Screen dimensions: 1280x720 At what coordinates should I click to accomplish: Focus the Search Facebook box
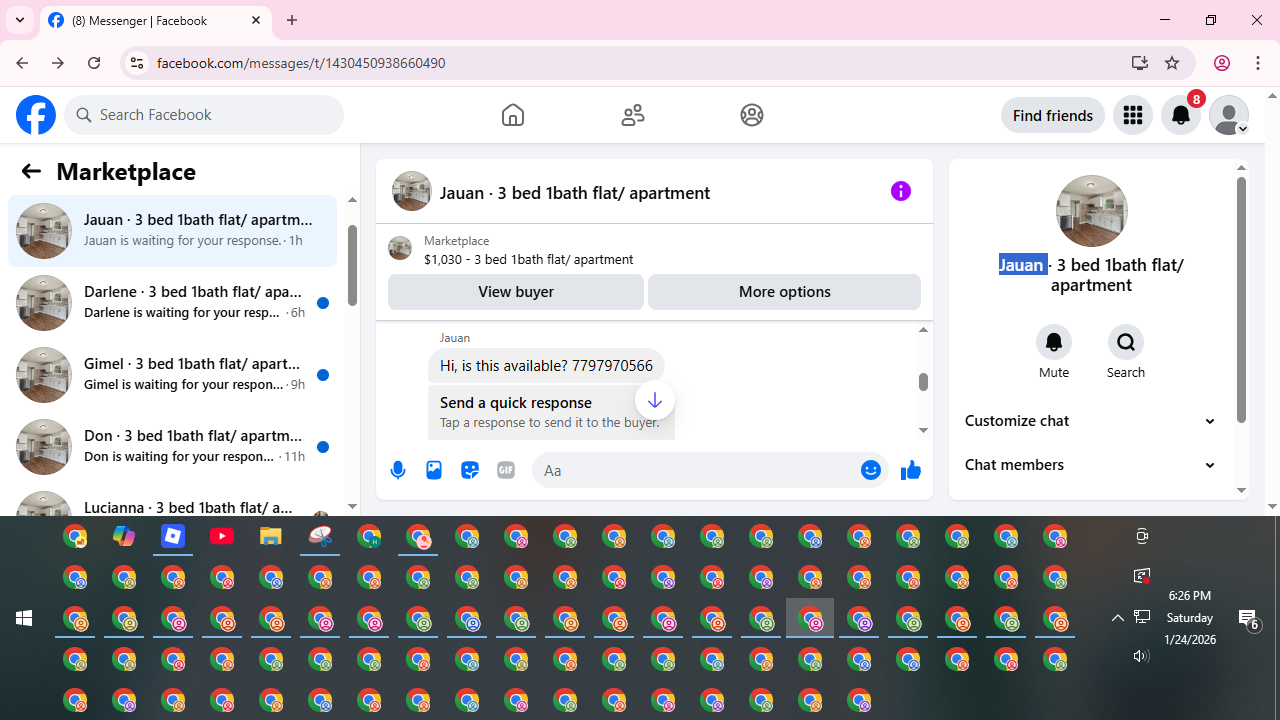pyautogui.click(x=204, y=115)
